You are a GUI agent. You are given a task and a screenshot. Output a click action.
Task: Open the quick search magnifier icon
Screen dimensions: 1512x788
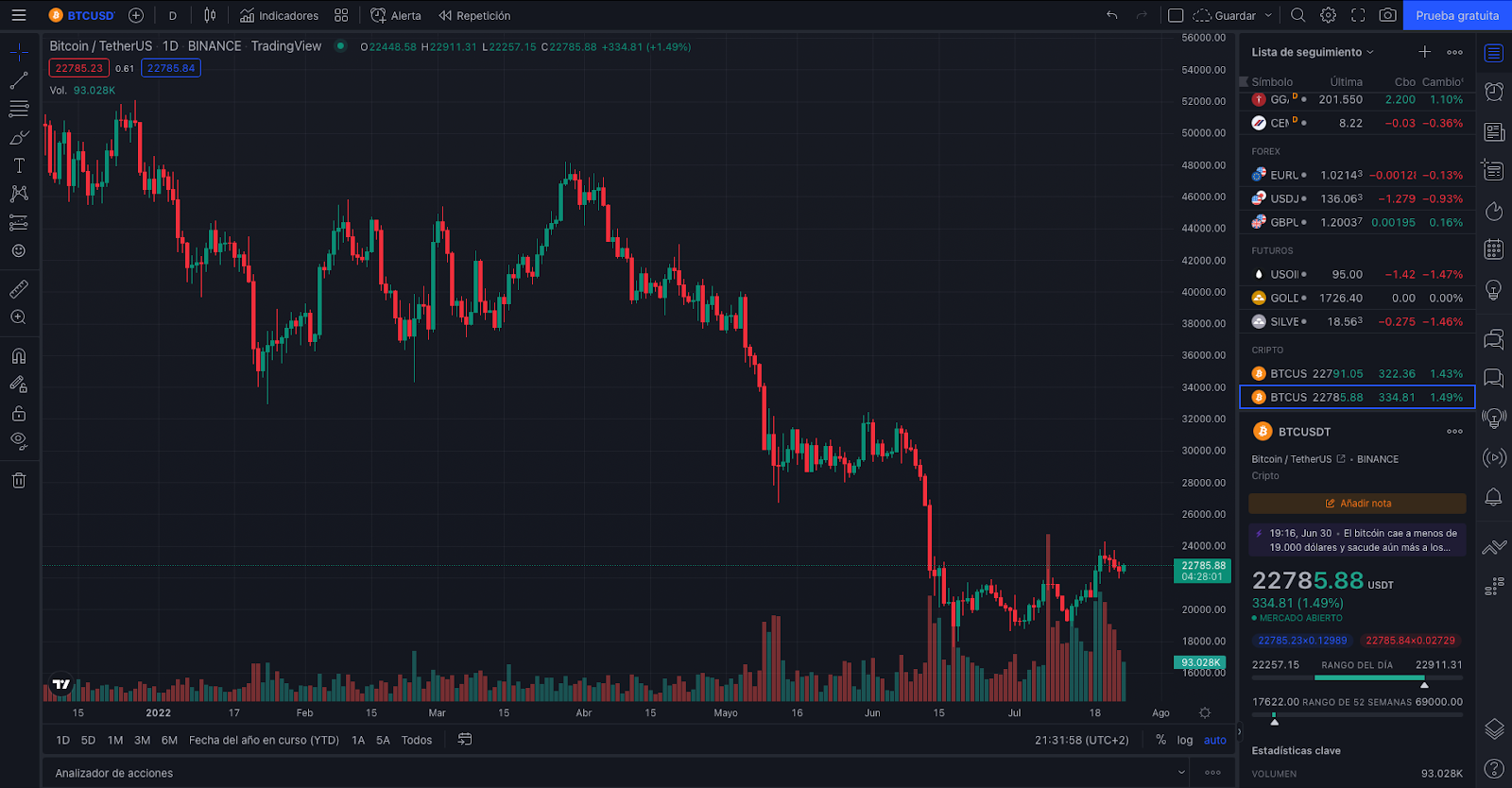(x=1298, y=15)
